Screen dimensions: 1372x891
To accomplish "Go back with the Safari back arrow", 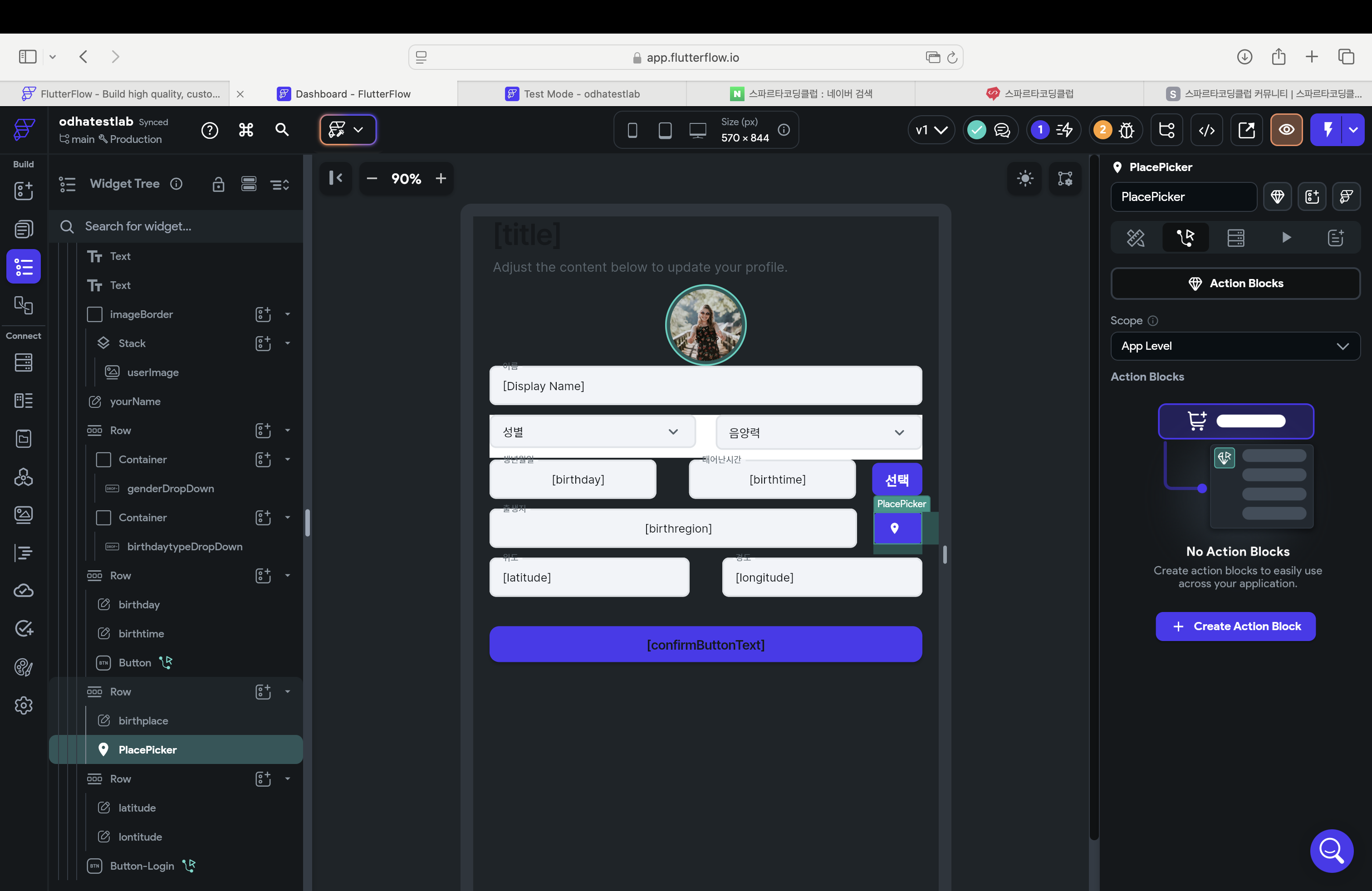I will click(x=83, y=56).
